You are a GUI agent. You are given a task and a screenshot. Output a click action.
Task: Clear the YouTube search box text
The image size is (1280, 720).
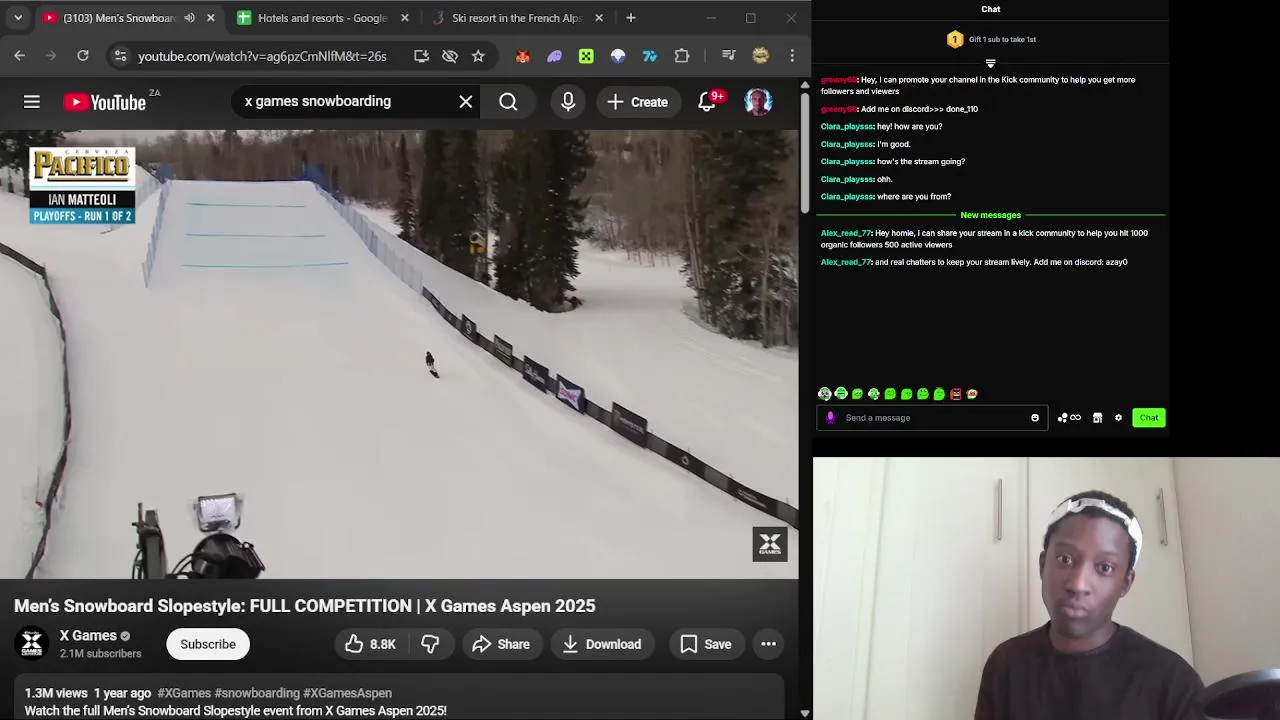[x=466, y=101]
